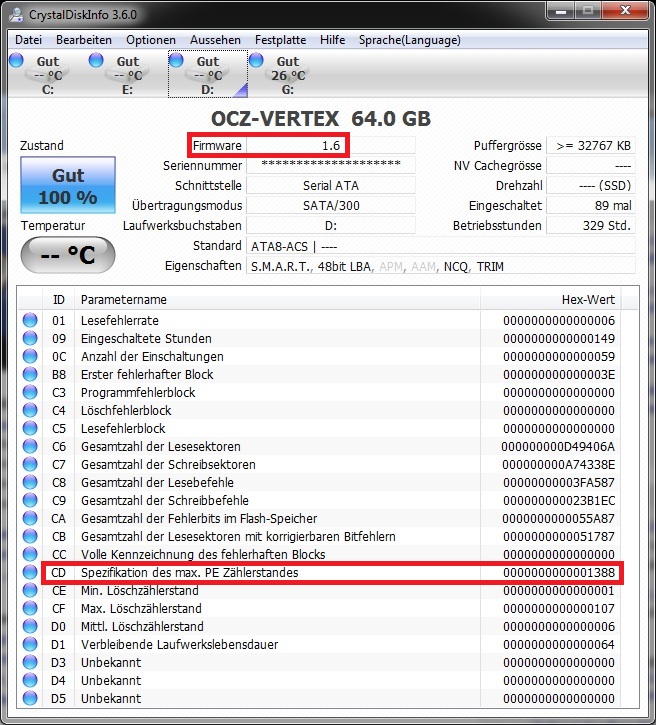This screenshot has width=656, height=725.
Task: Click the ID column header
Action: tap(59, 299)
